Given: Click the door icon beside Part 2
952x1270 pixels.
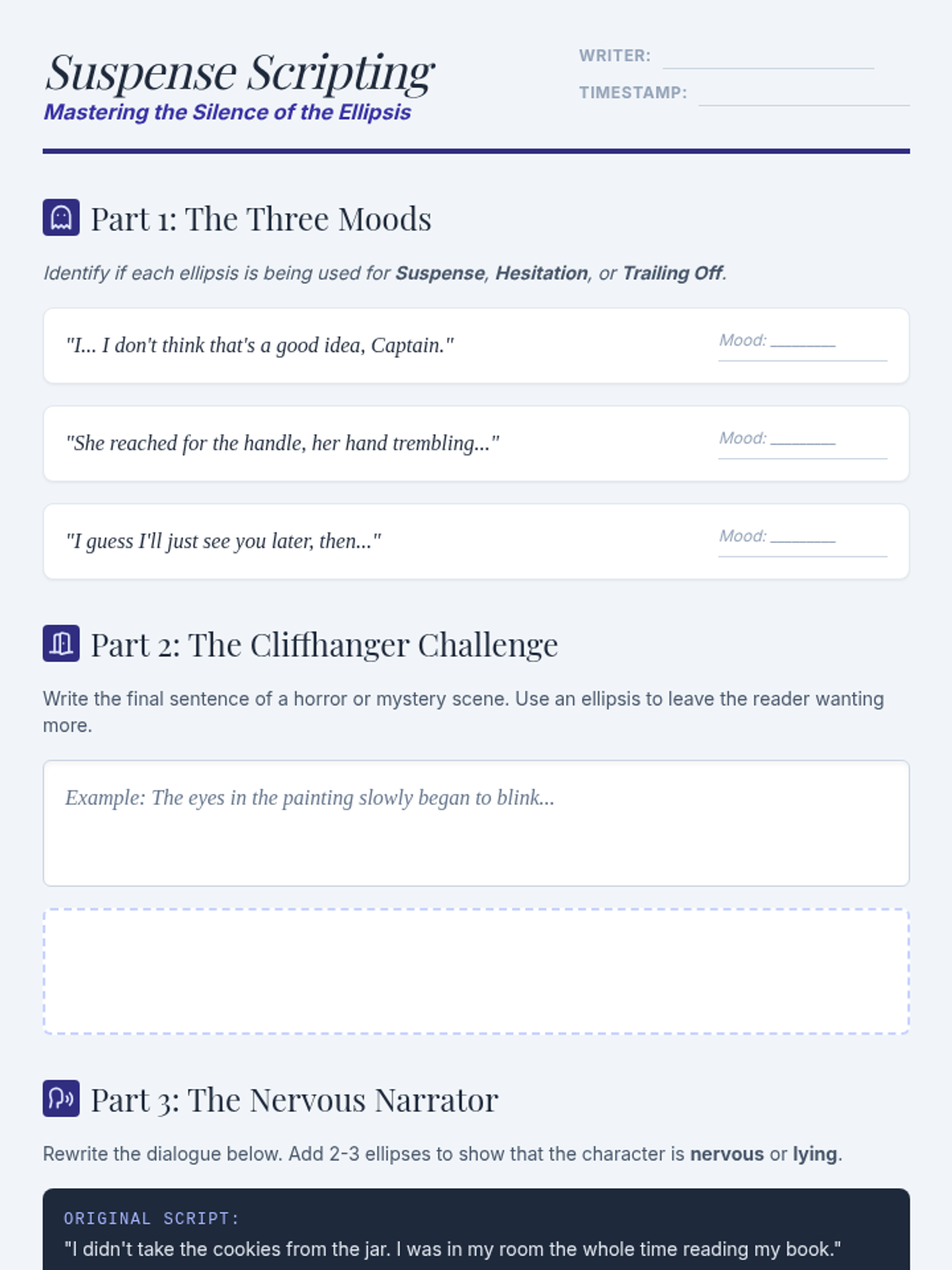Looking at the screenshot, I should [61, 643].
